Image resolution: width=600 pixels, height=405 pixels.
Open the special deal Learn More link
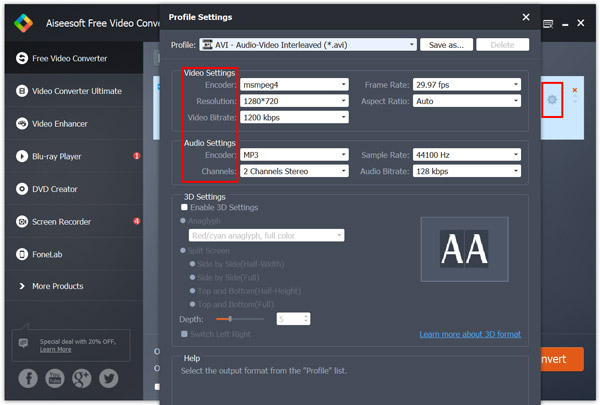[55, 349]
